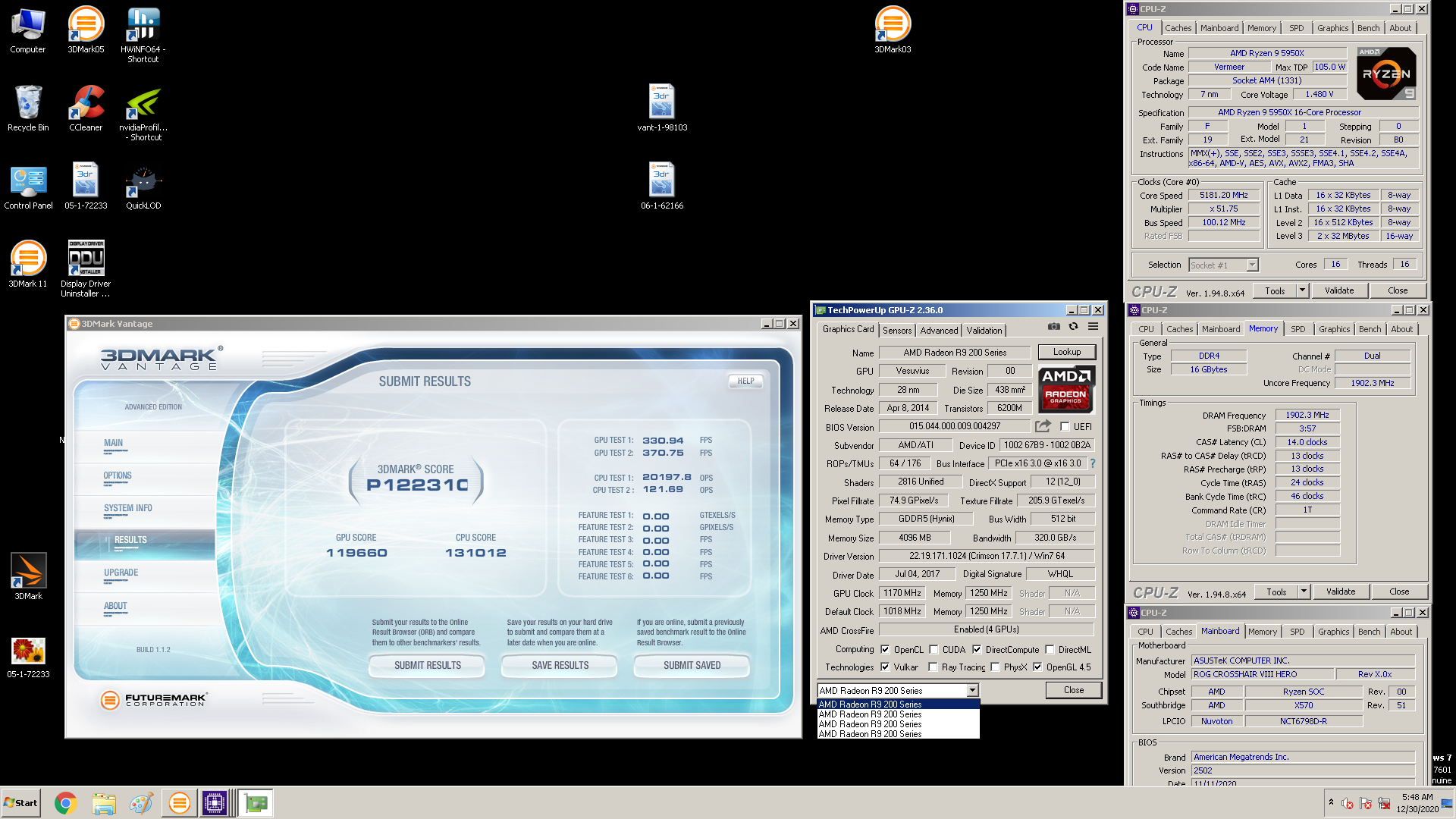Toggle the Vulkan checkbox
This screenshot has width=1456, height=819.
pyautogui.click(x=885, y=667)
